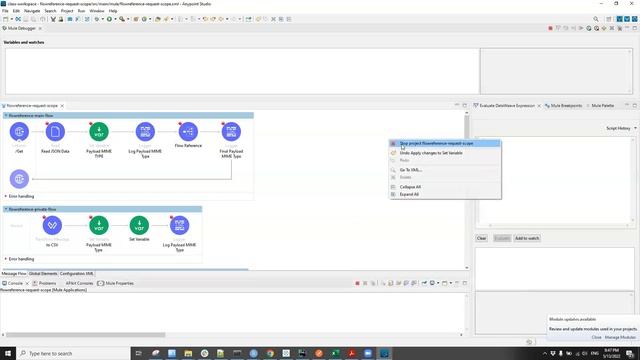Choose Collapse All in the context menu
This screenshot has width=640, height=360.
click(445, 187)
